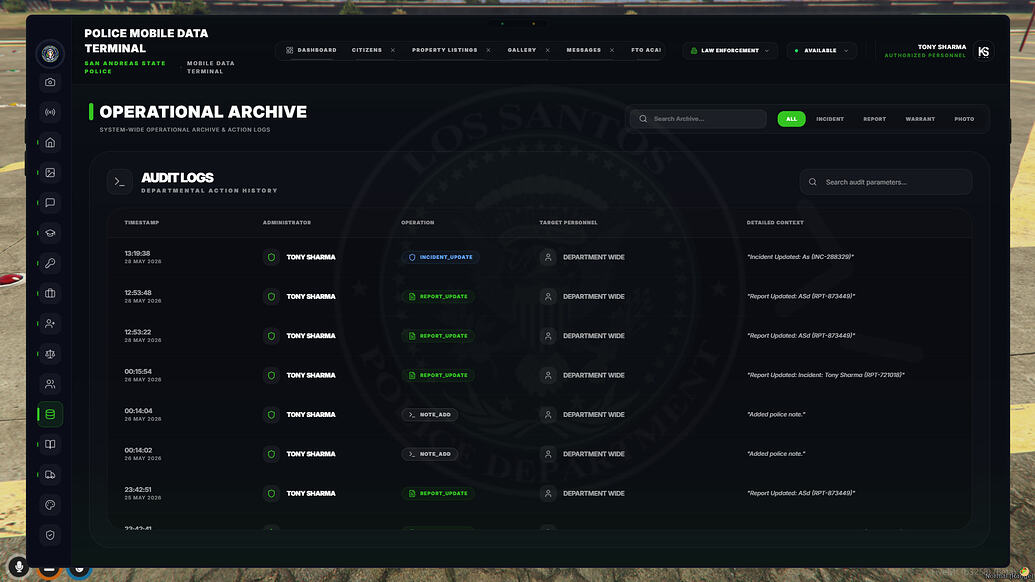The height and width of the screenshot is (582, 1035).
Task: Switch to the Property Listings tab
Action: point(444,50)
